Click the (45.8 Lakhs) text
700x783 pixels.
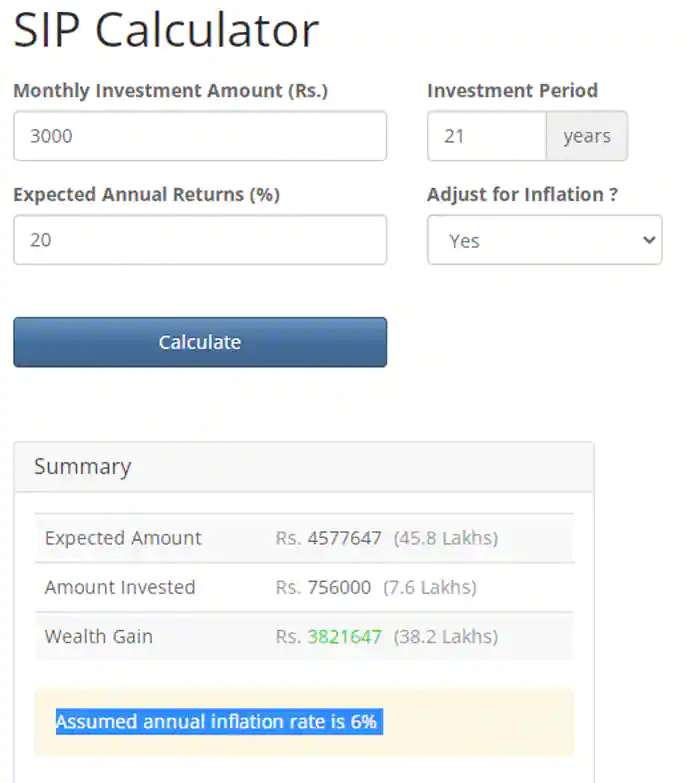pos(446,538)
